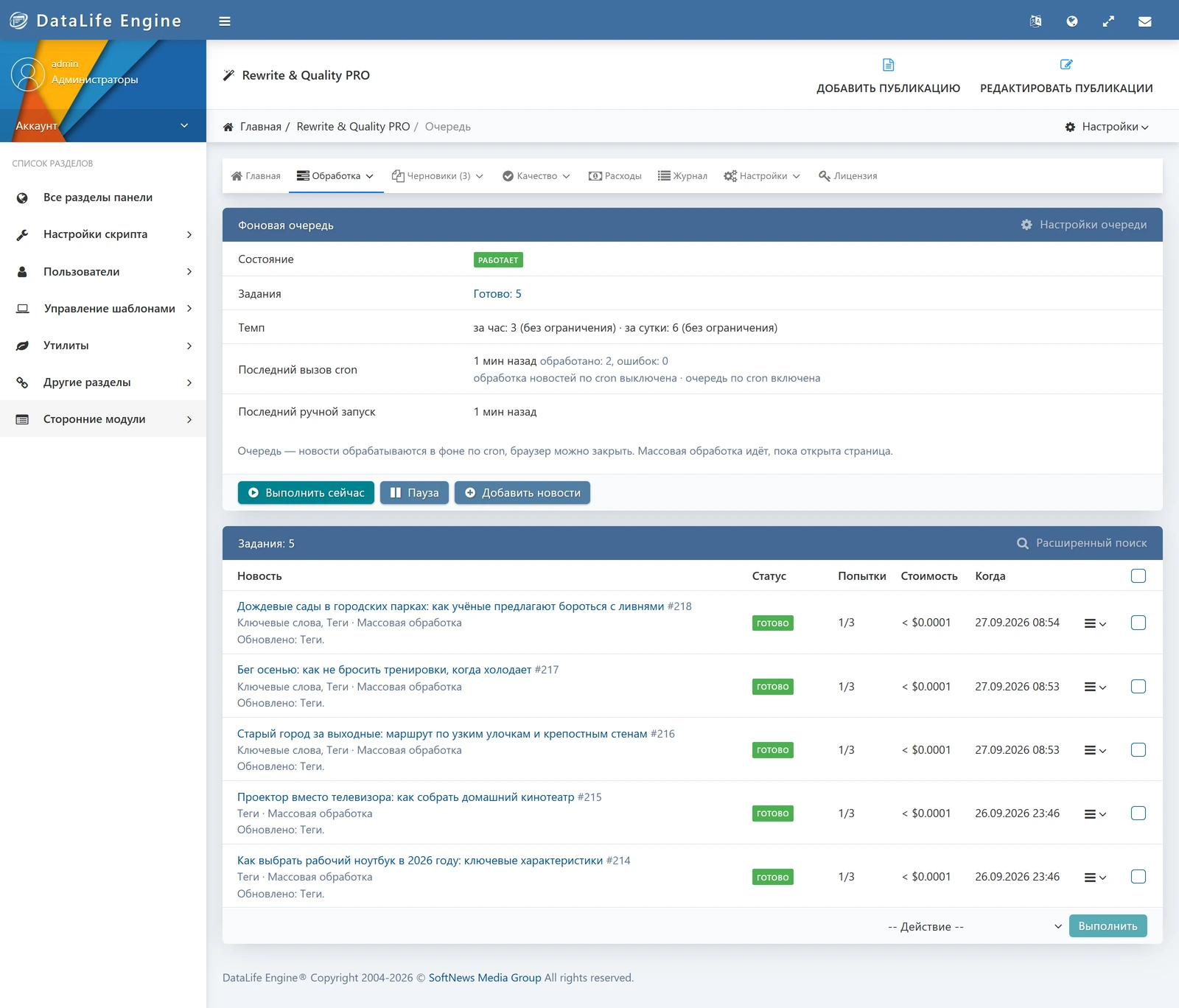This screenshot has width=1179, height=1008.
Task: Open the translation icon in top bar
Action: 1035,21
